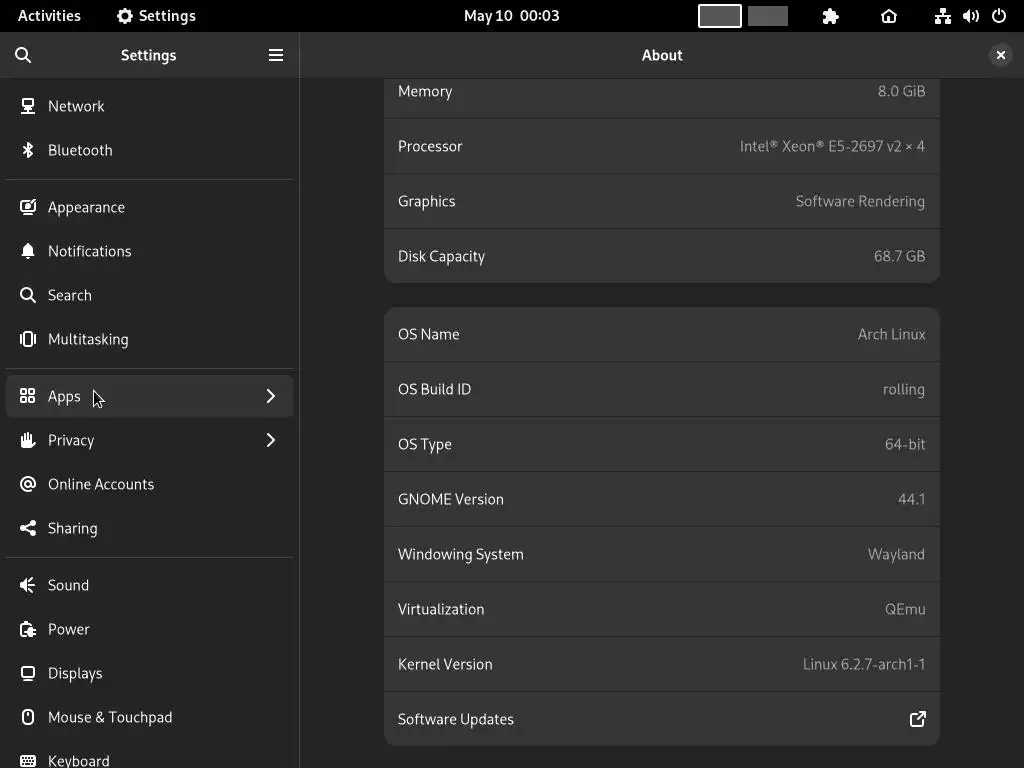Open Activities overview

pos(49,16)
